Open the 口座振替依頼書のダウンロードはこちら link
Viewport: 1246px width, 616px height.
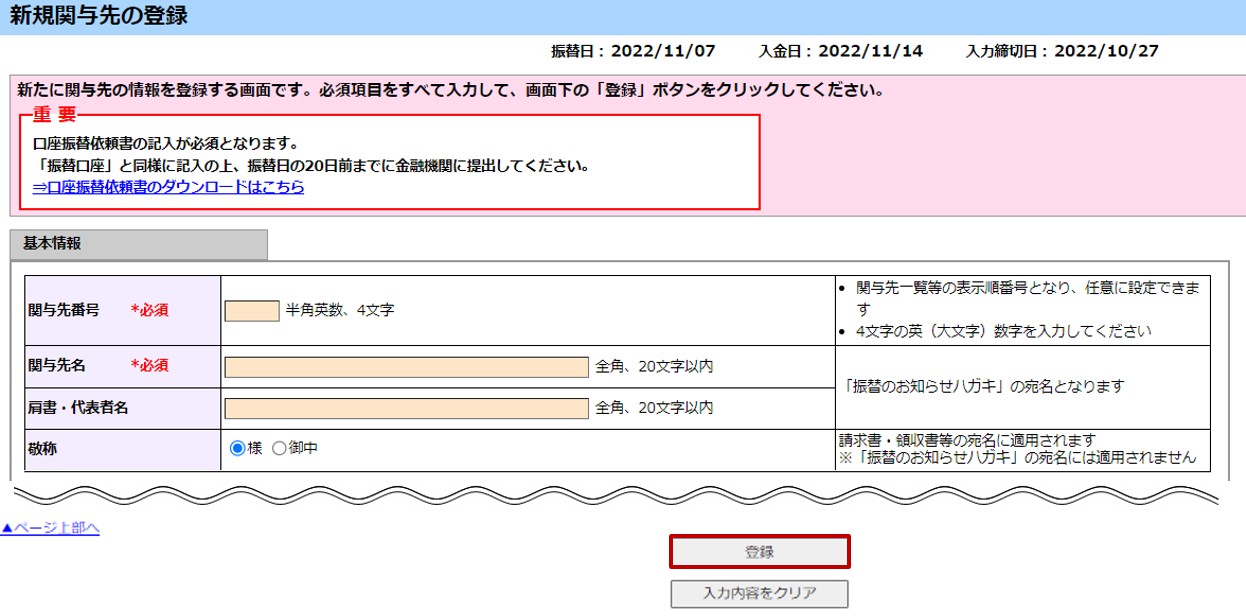click(168, 187)
